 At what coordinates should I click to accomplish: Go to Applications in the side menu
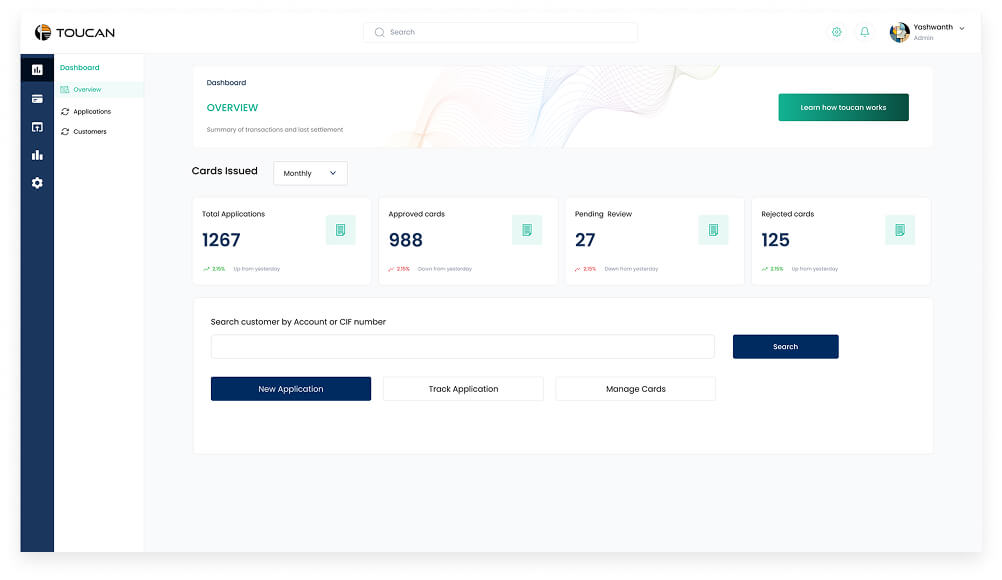92,112
